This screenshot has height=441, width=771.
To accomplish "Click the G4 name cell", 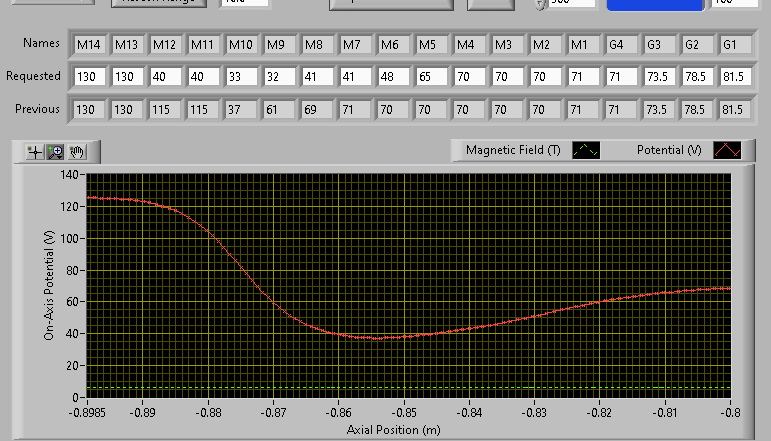I will tap(622, 45).
